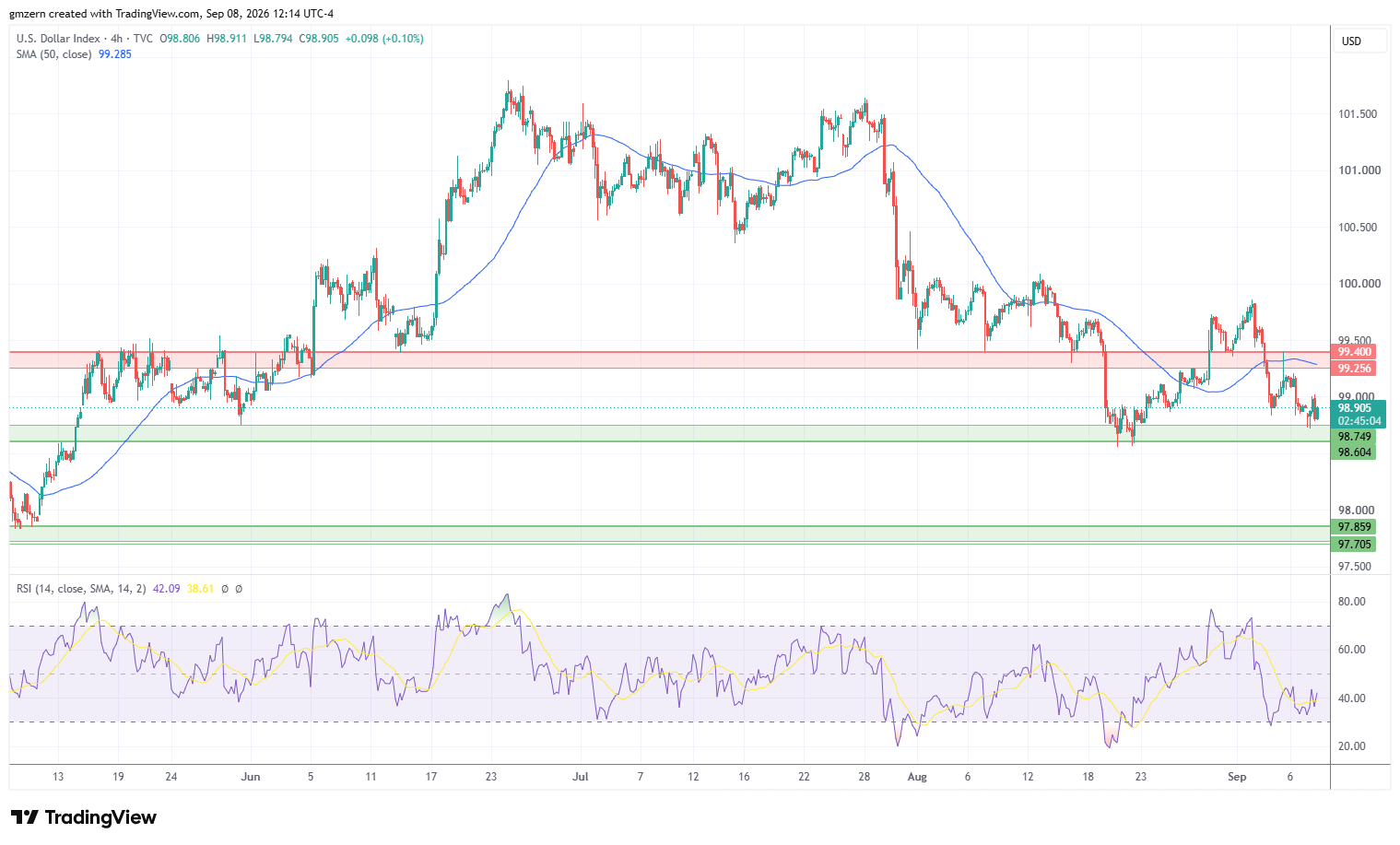Click the Sep label on time axis
Image resolution: width=1400 pixels, height=845 pixels.
[1237, 777]
